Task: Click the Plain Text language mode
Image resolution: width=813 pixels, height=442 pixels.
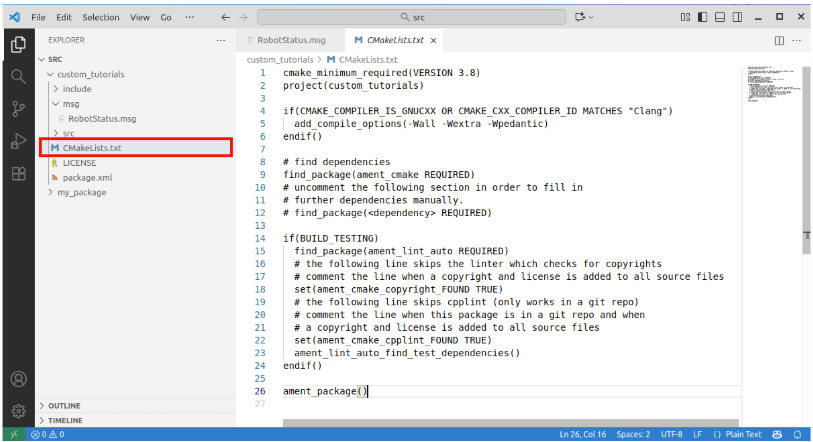Action: pos(741,434)
